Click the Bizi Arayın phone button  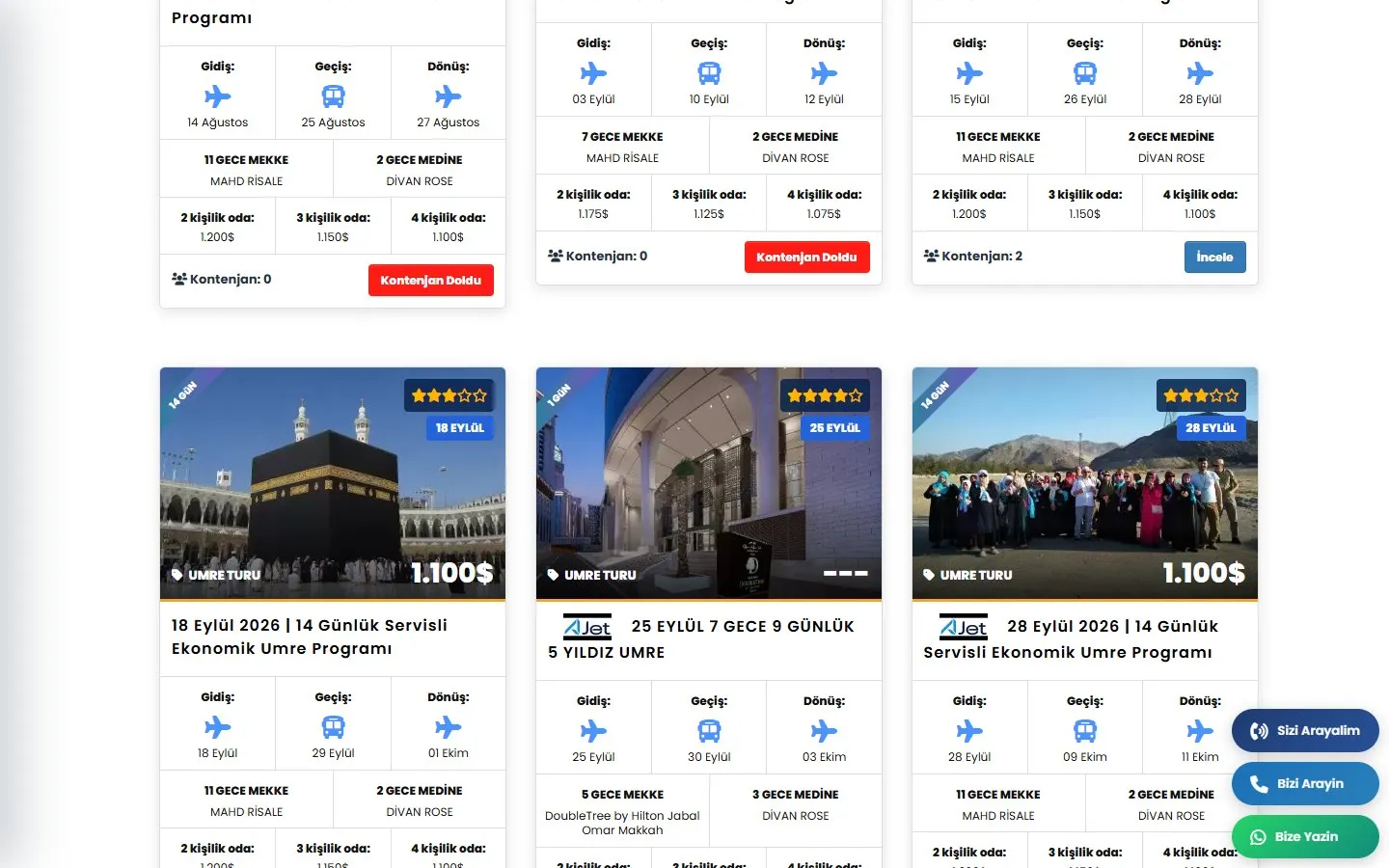click(x=1305, y=783)
